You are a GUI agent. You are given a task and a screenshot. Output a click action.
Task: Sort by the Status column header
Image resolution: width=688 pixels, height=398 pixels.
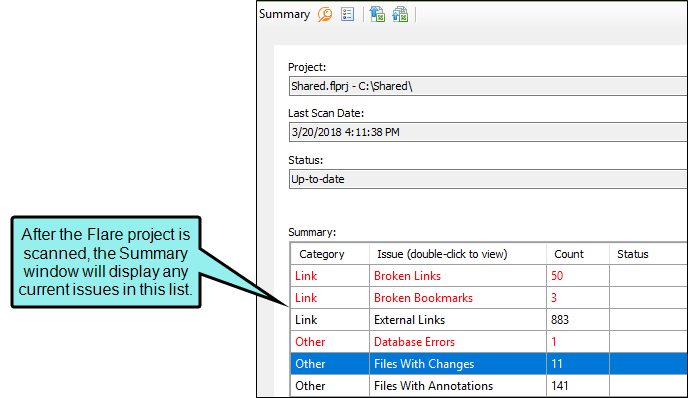click(x=648, y=254)
